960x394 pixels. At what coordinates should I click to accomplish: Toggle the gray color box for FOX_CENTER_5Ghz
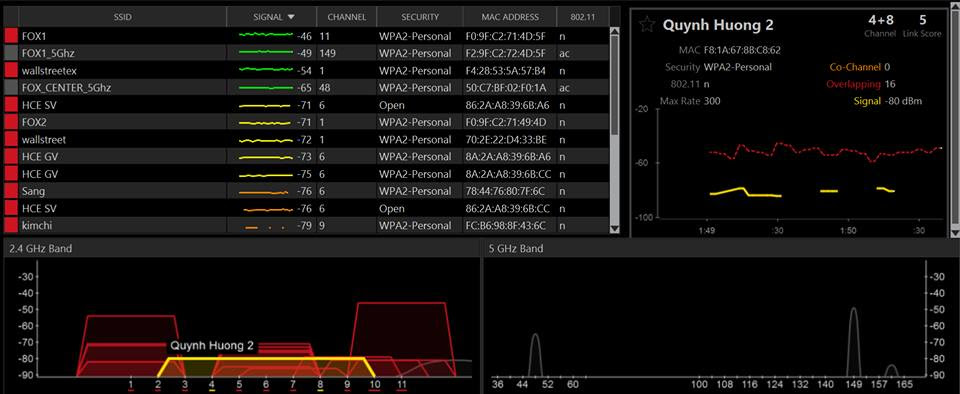11,87
